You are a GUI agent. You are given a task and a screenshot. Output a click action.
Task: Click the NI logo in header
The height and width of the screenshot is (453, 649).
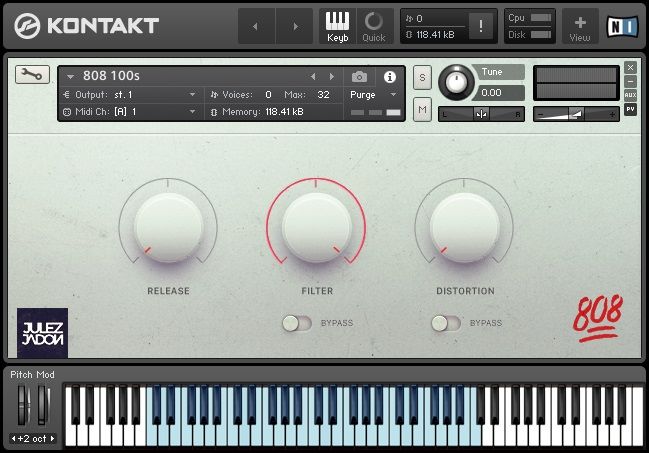(x=621, y=25)
